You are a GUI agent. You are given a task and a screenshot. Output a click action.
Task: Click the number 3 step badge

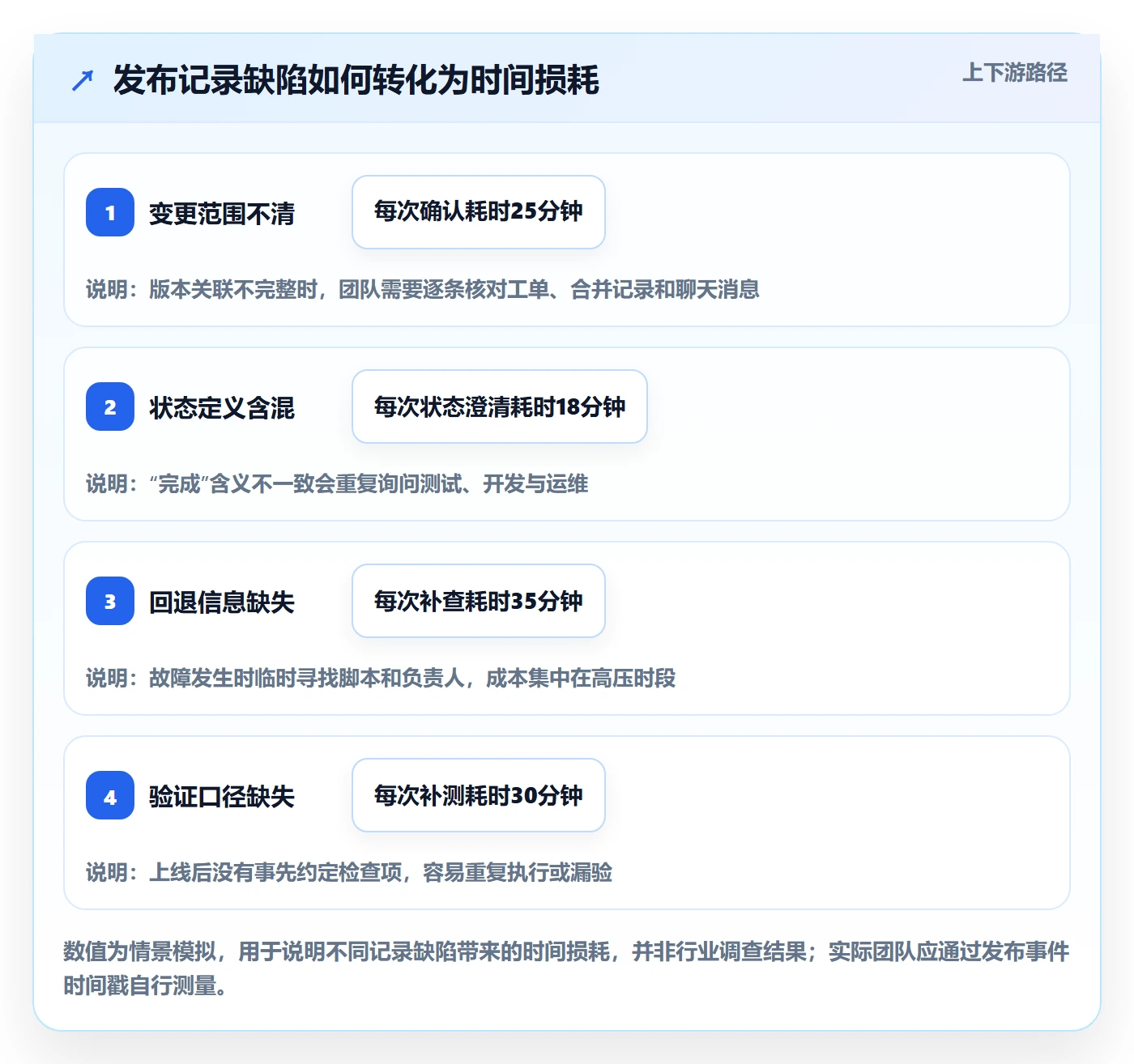(110, 601)
